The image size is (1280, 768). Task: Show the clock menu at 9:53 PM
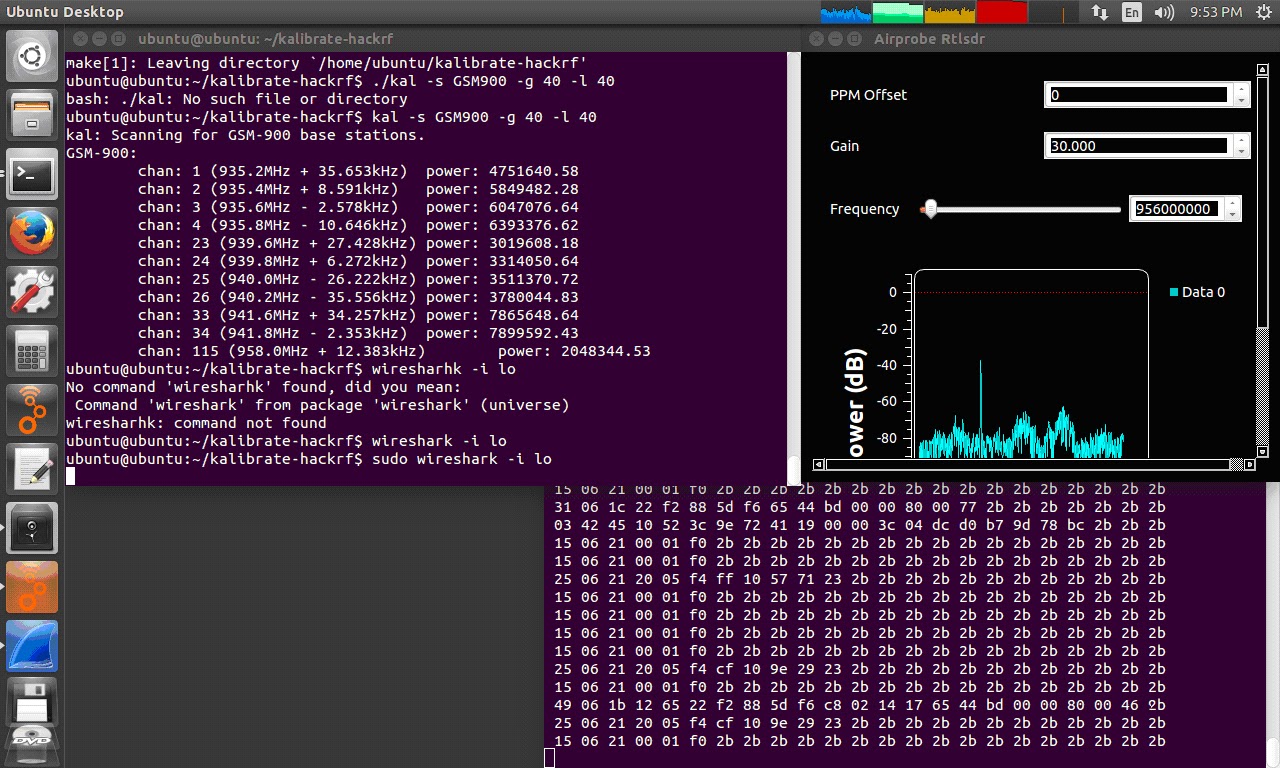[1216, 12]
